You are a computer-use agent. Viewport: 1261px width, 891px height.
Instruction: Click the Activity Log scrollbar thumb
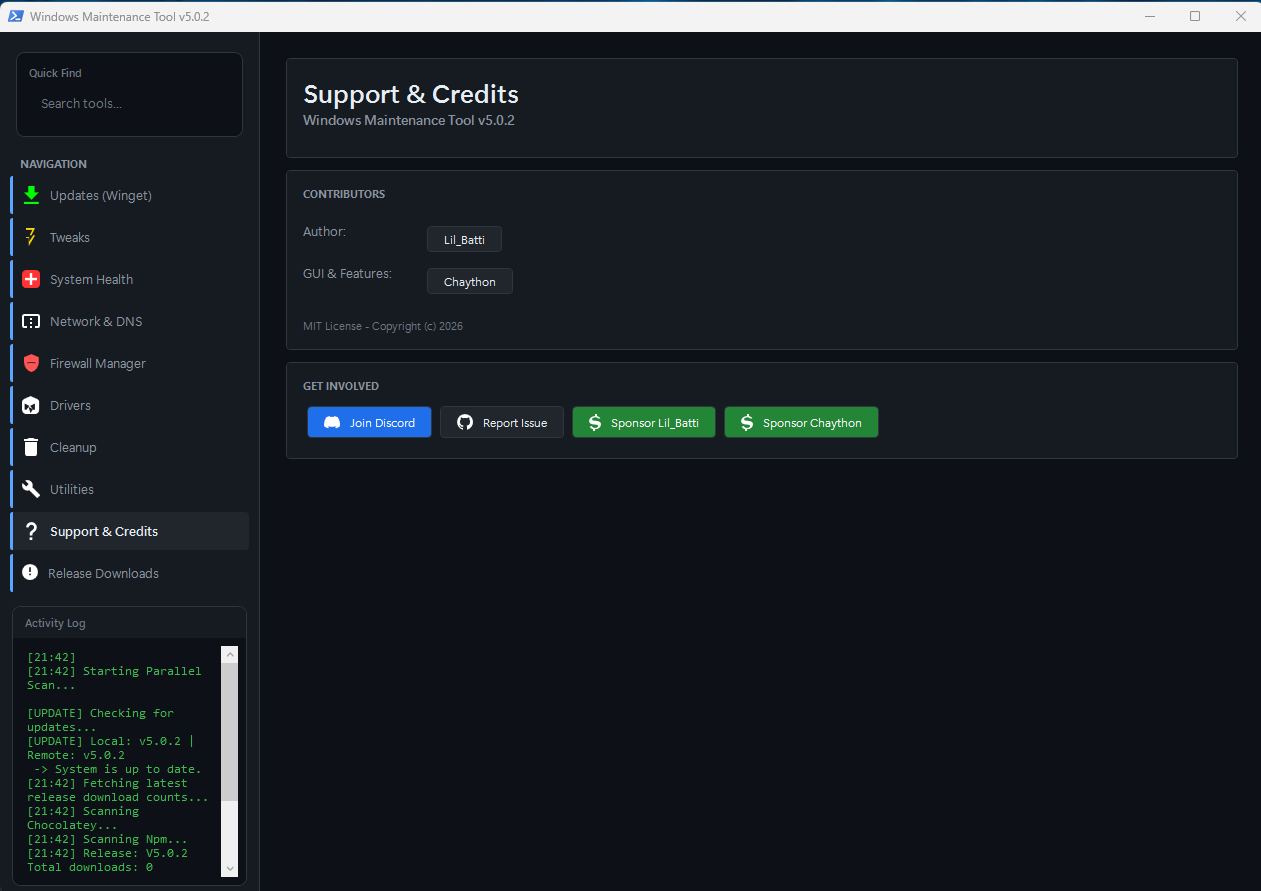click(x=230, y=731)
